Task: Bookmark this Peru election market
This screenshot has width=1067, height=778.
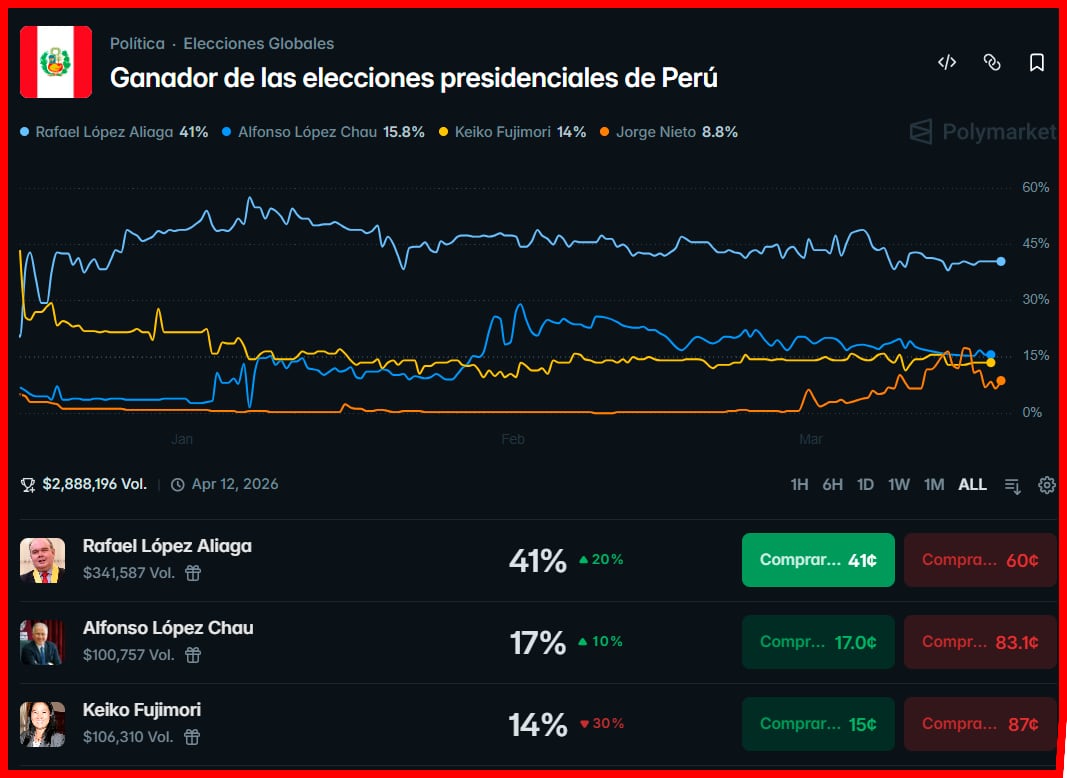Action: coord(1037,63)
